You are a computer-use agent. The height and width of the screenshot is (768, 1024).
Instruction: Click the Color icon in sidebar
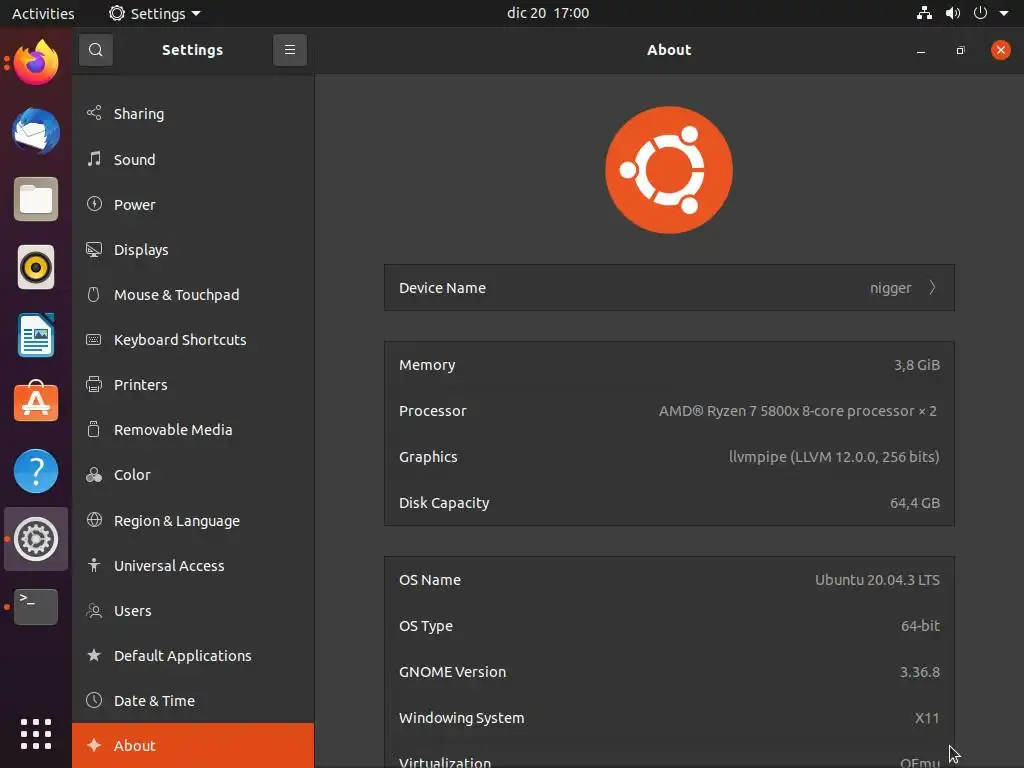[94, 475]
